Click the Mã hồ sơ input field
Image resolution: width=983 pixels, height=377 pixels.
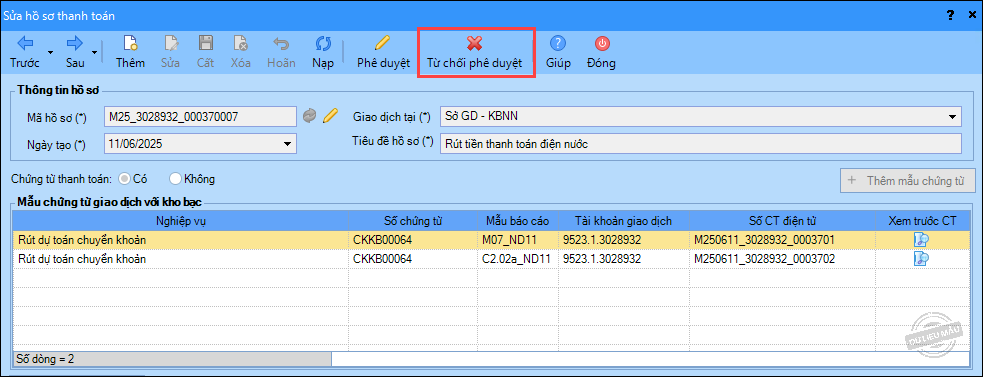(x=200, y=116)
